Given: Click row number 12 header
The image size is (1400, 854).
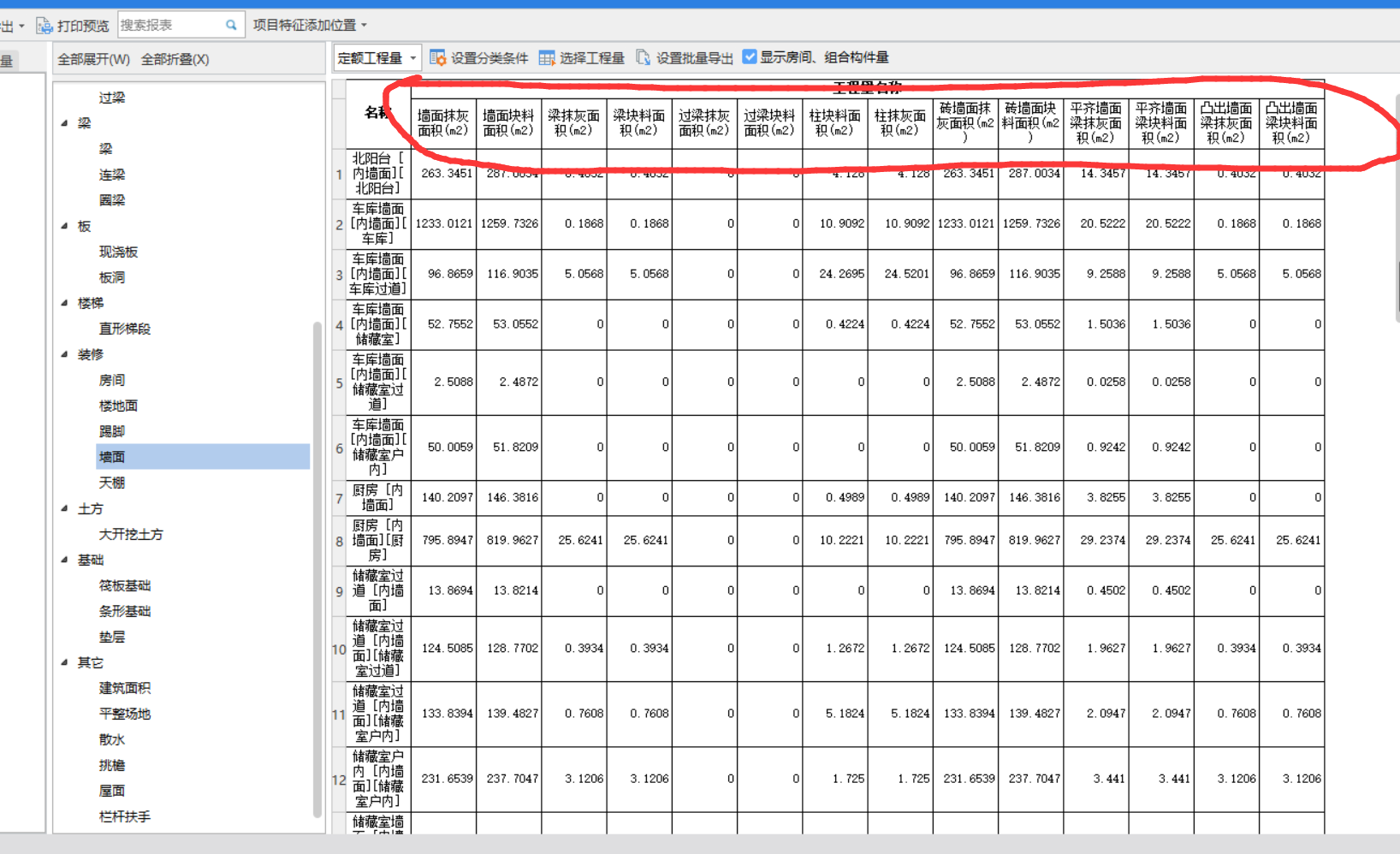Looking at the screenshot, I should pos(339,780).
